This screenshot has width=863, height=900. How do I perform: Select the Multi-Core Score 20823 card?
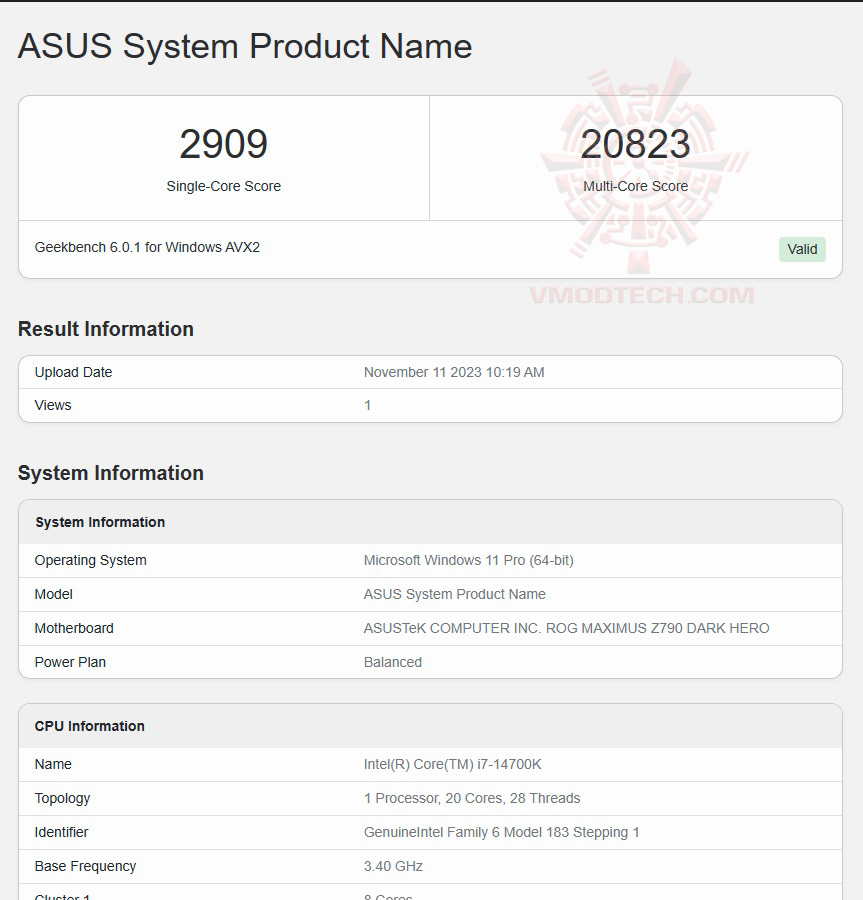coord(636,155)
